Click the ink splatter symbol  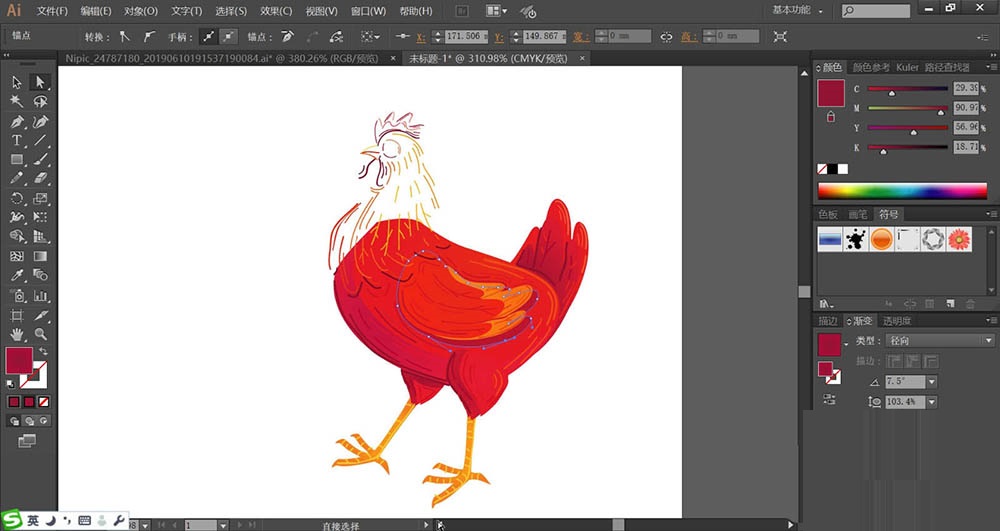click(855, 239)
